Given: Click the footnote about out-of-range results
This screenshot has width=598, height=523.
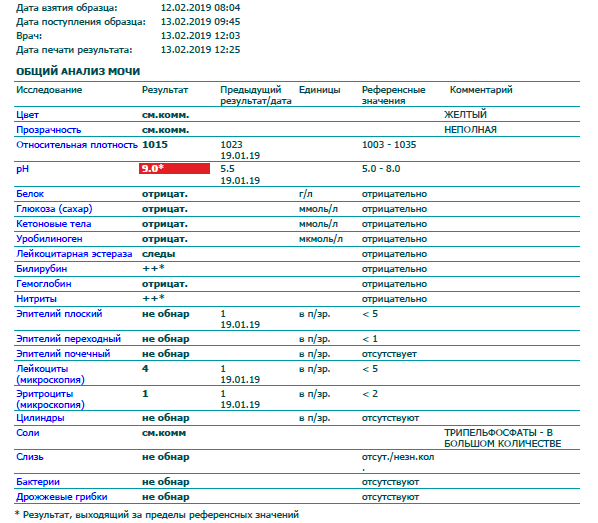Looking at the screenshot, I should coord(157,515).
